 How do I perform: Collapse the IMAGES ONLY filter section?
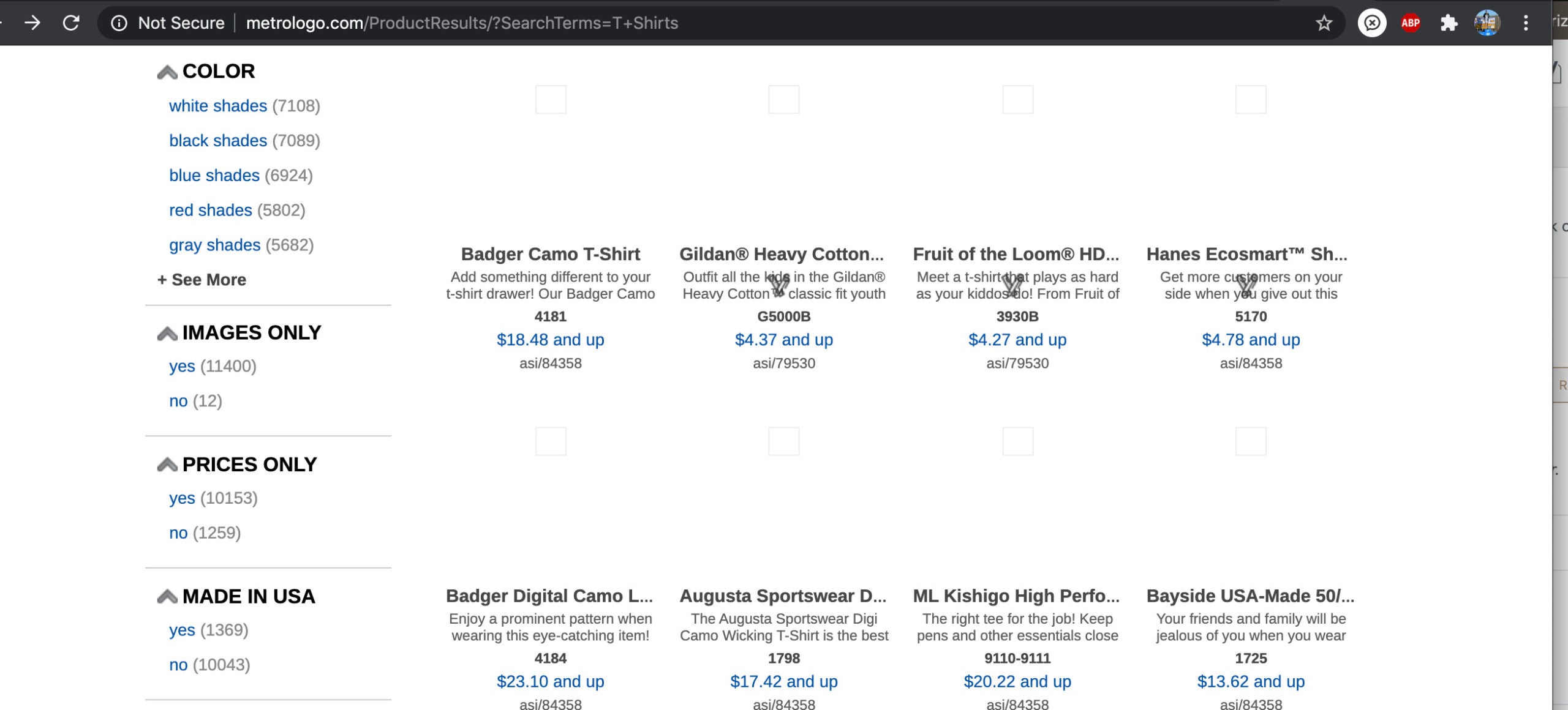[x=167, y=334]
